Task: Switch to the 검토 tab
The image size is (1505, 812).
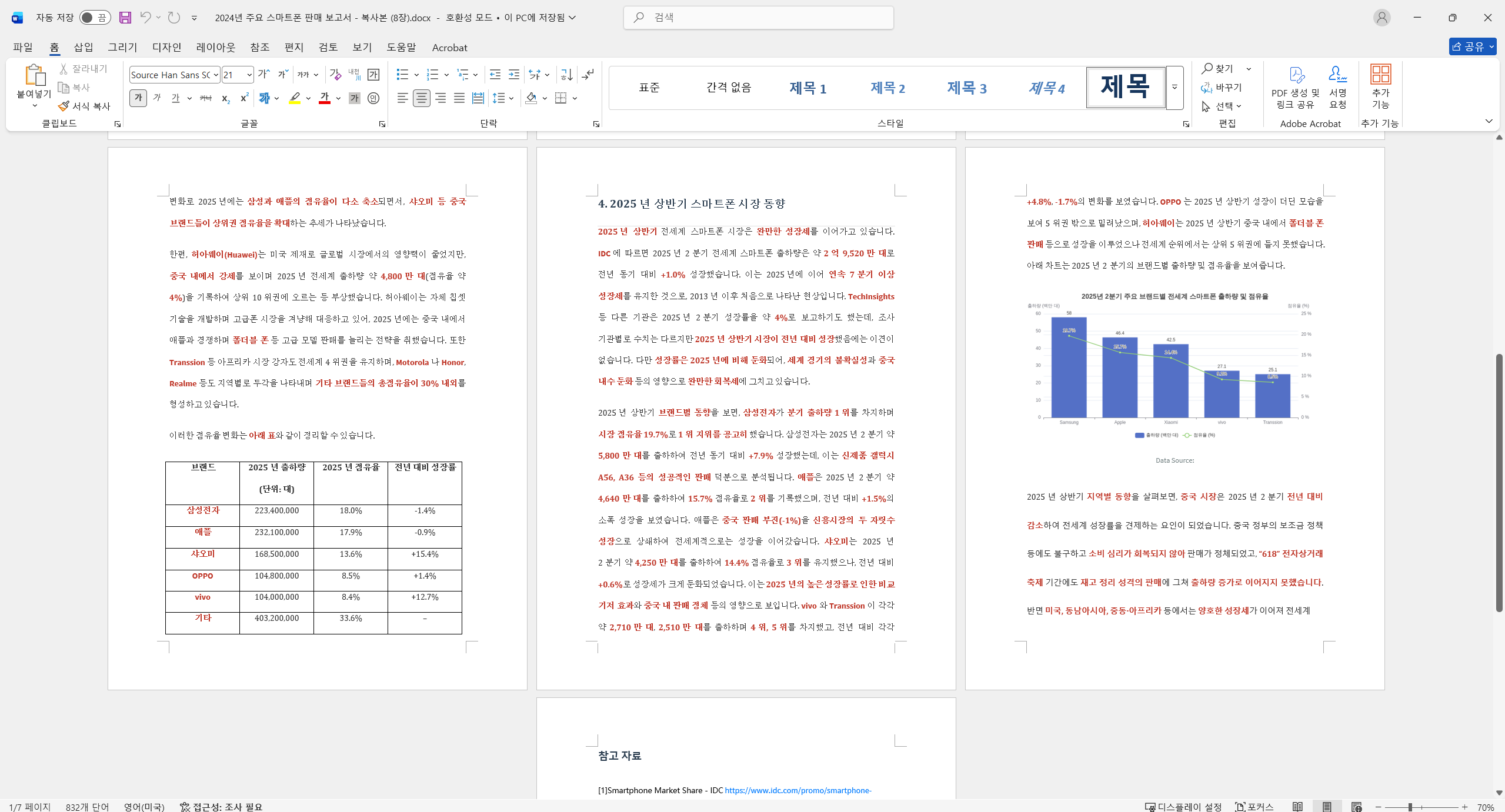Action: [x=328, y=47]
